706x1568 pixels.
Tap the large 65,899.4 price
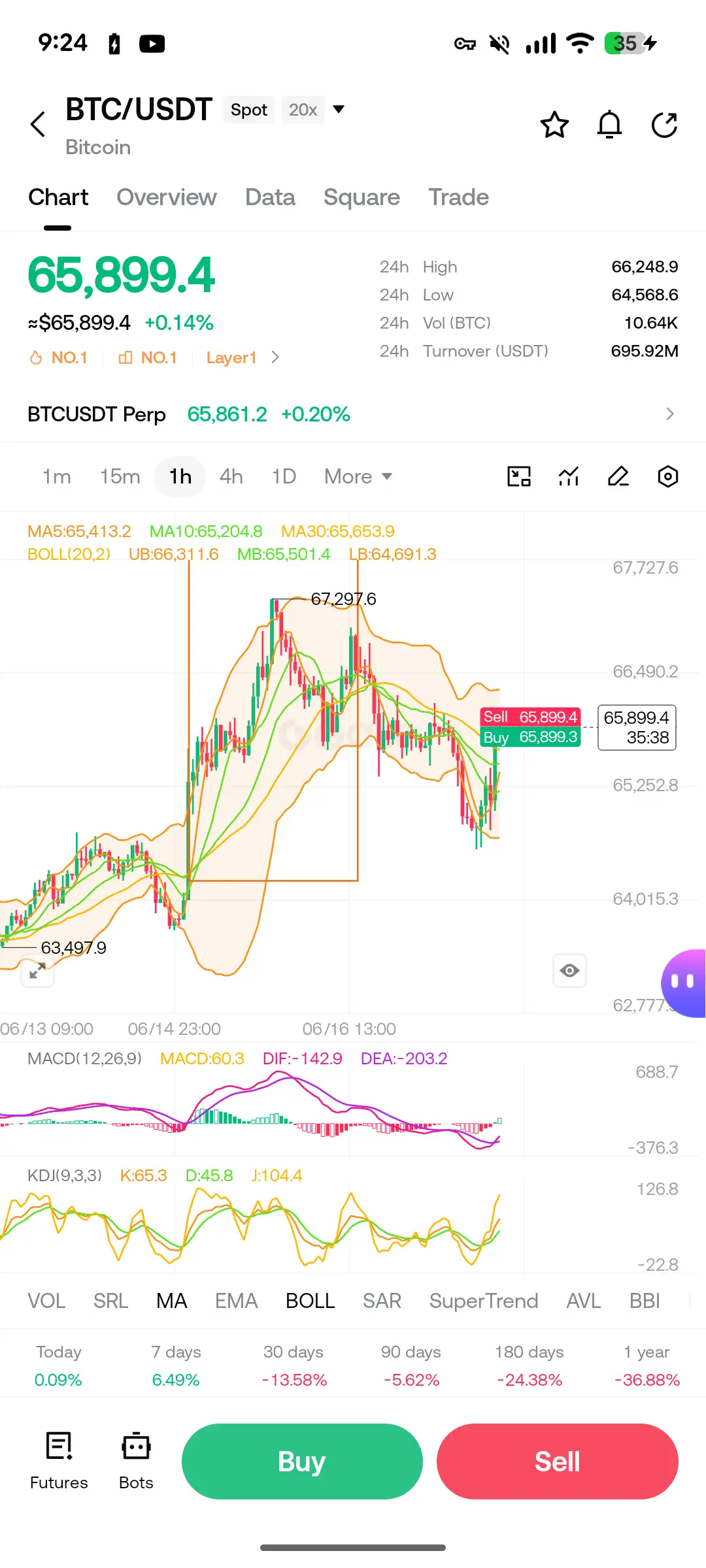pyautogui.click(x=121, y=275)
